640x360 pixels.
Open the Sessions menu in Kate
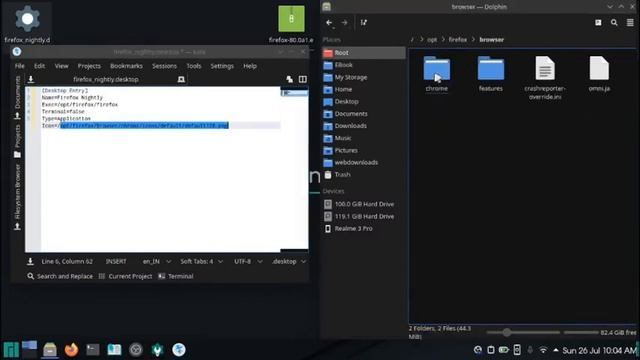coord(164,66)
